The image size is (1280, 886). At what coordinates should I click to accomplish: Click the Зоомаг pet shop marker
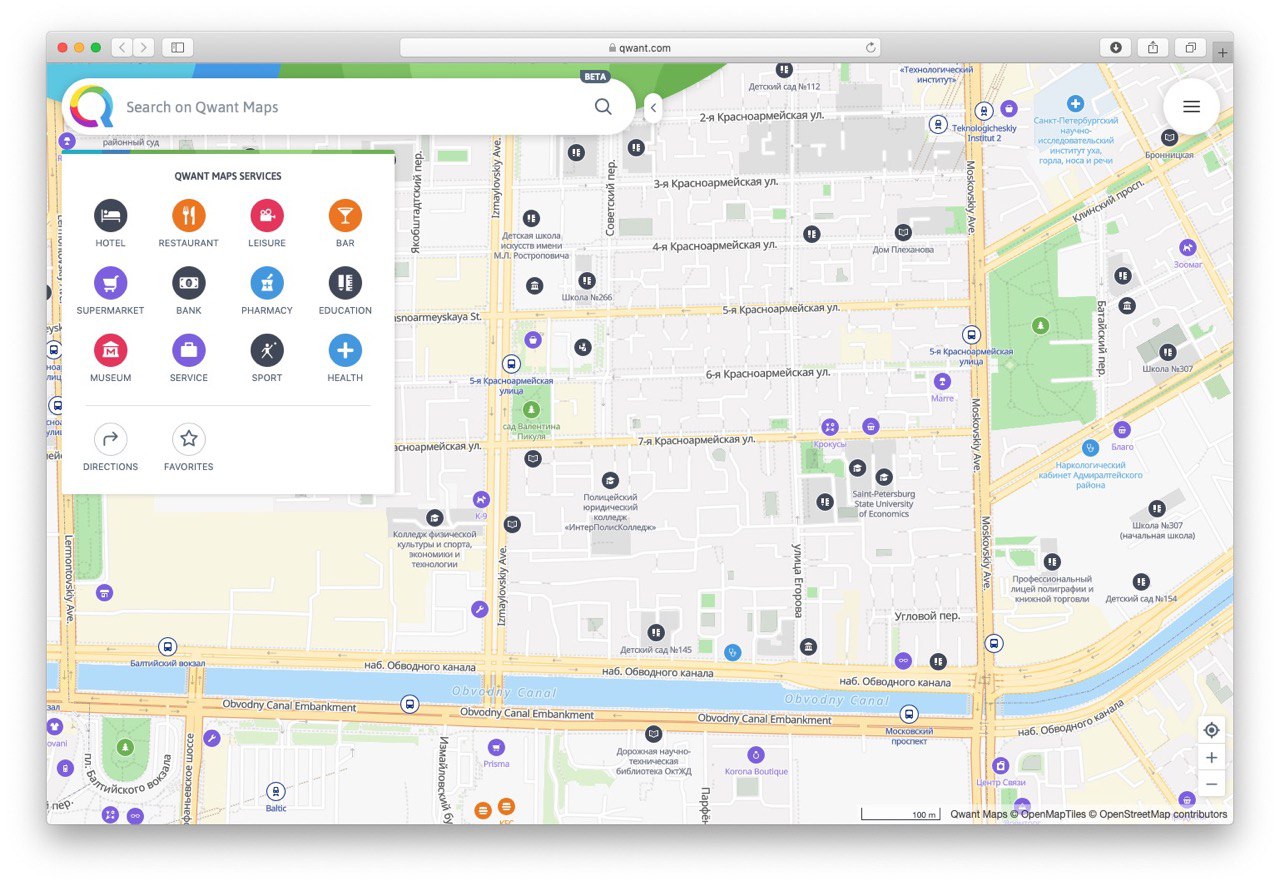(1187, 247)
